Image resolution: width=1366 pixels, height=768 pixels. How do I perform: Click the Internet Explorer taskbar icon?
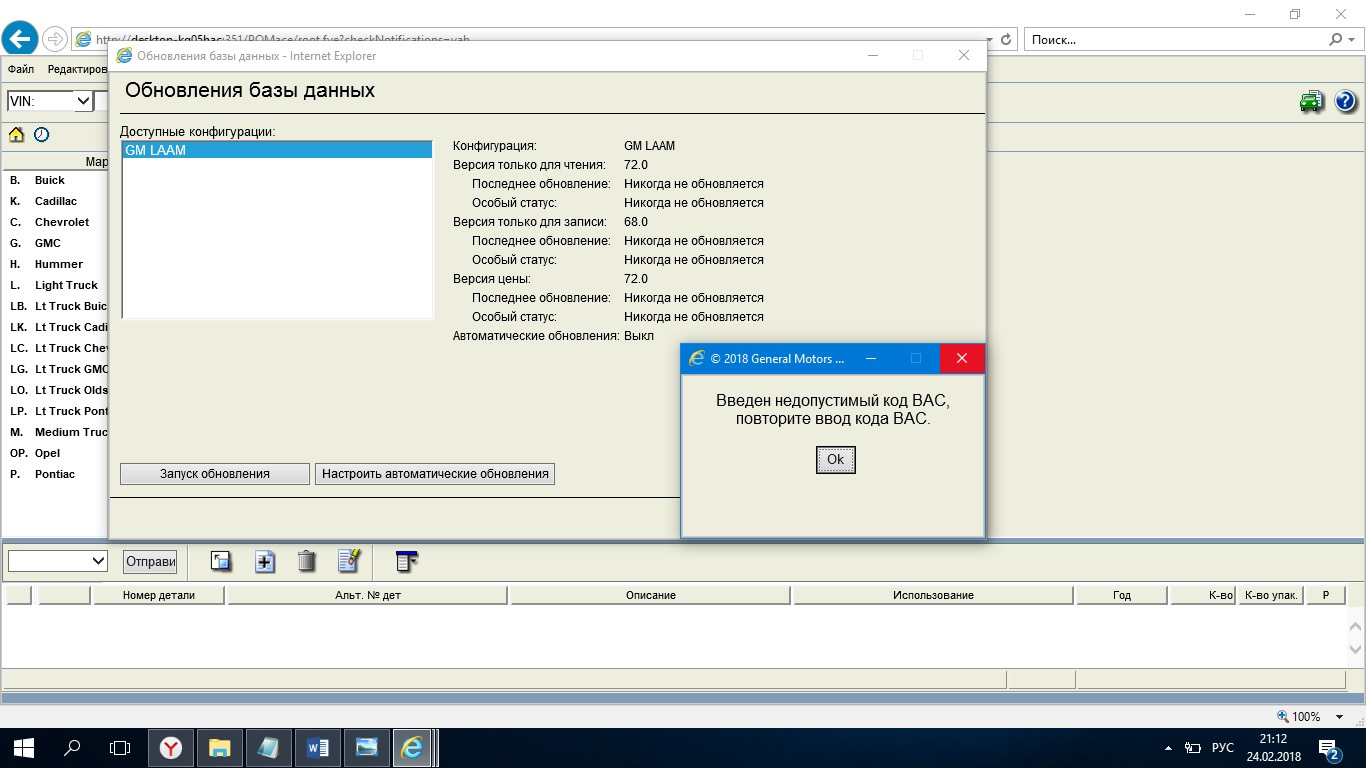click(x=412, y=747)
